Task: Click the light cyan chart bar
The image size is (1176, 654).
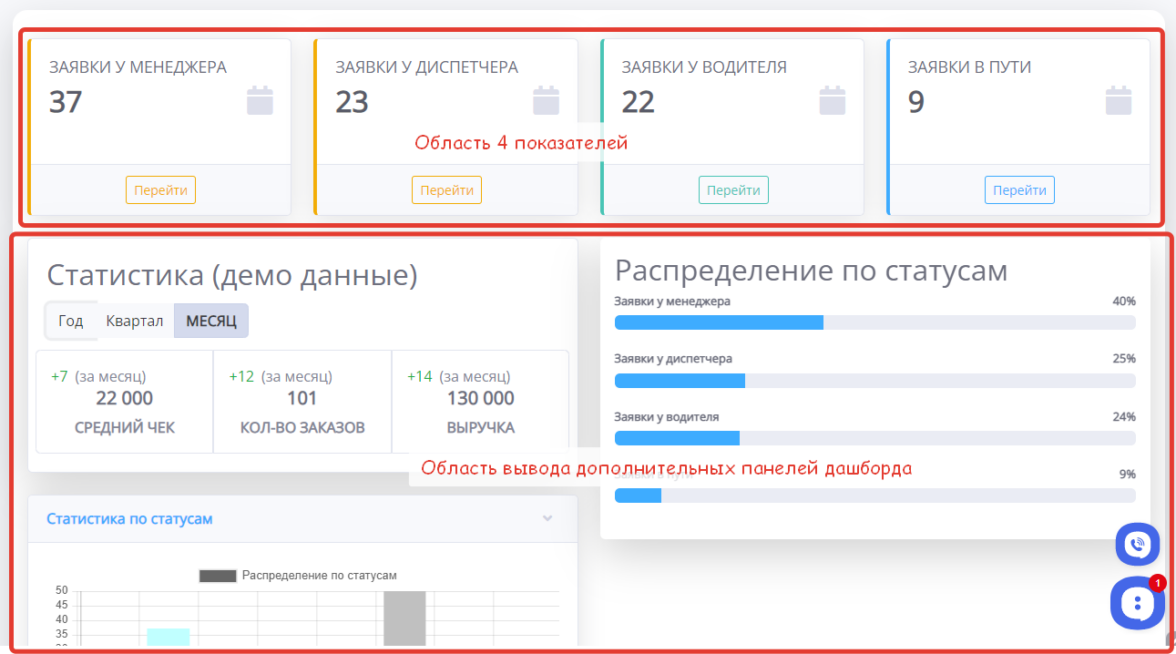Action: point(168,637)
